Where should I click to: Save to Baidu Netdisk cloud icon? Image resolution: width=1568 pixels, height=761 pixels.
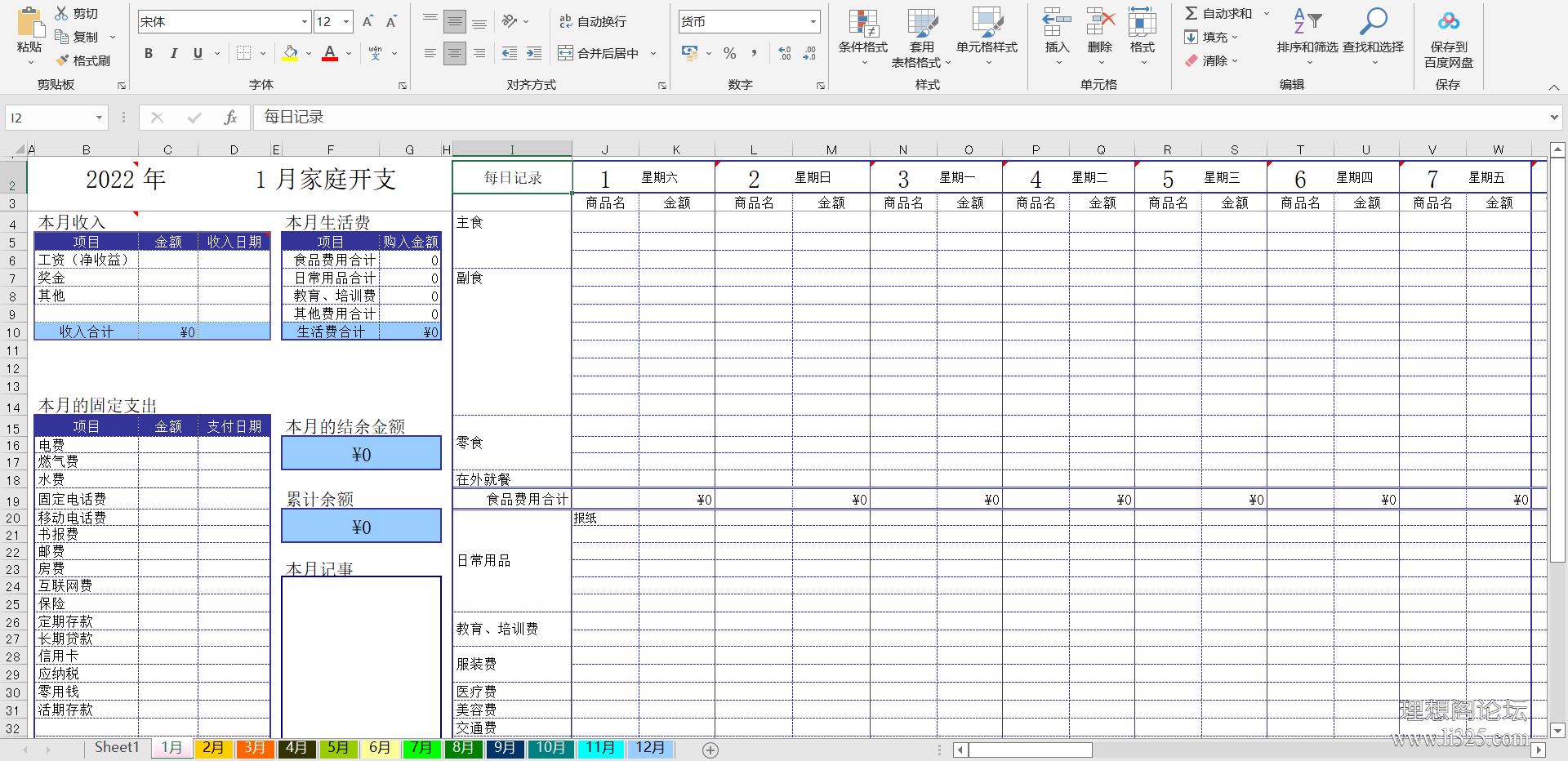tap(1448, 23)
